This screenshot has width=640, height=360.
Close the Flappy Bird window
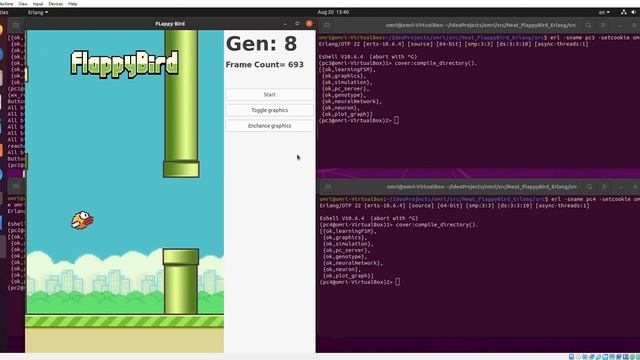click(309, 24)
